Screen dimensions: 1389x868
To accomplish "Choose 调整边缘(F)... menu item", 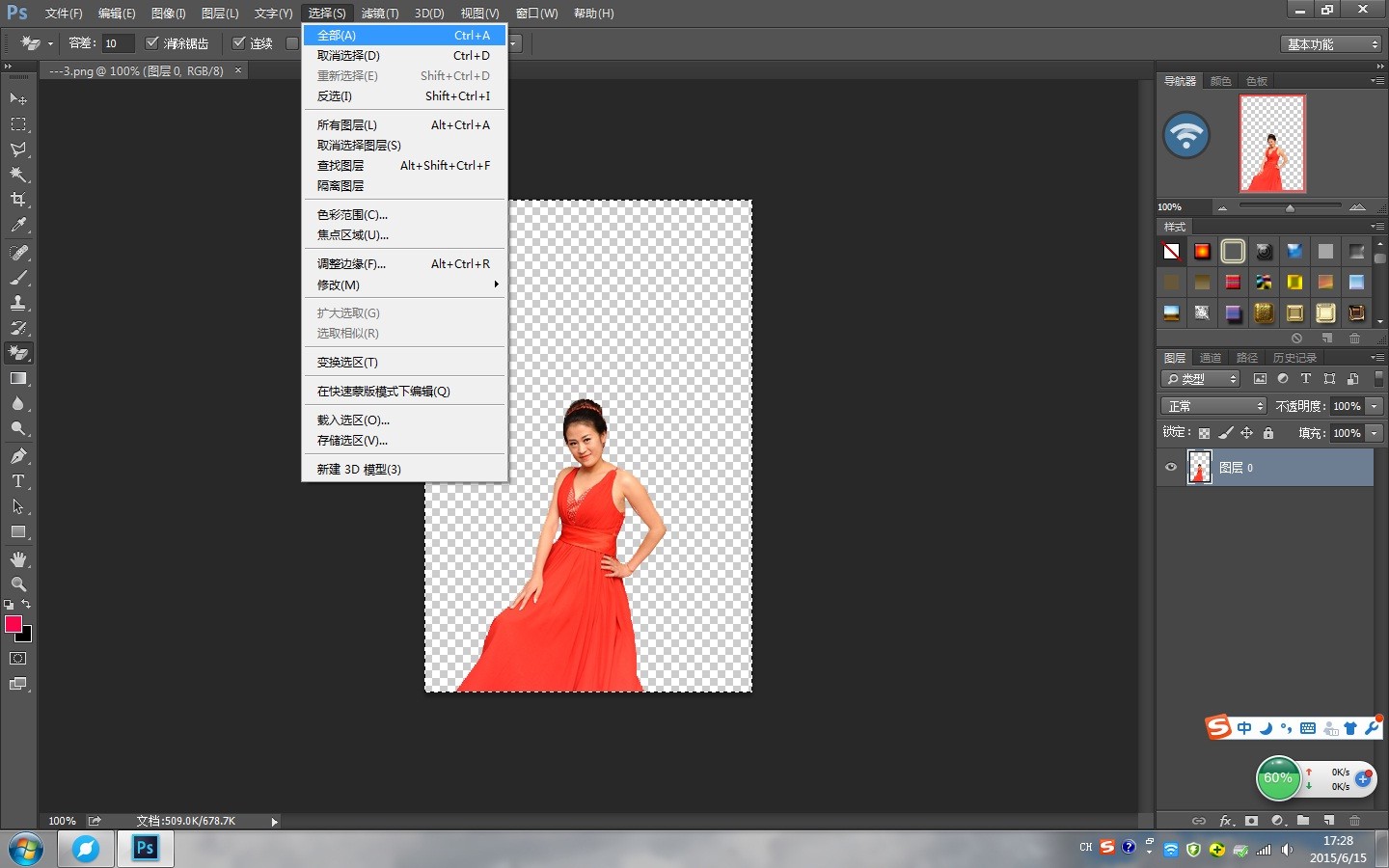I will (x=405, y=263).
